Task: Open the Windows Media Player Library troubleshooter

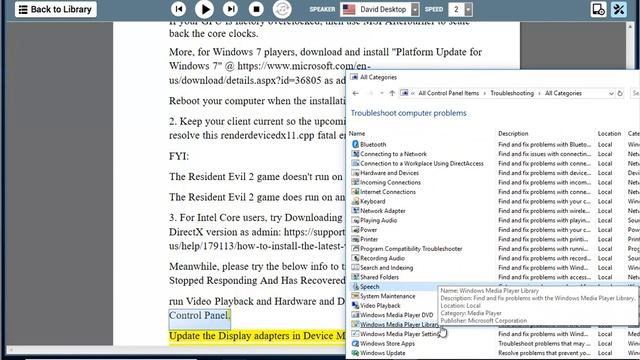Action: (x=395, y=324)
